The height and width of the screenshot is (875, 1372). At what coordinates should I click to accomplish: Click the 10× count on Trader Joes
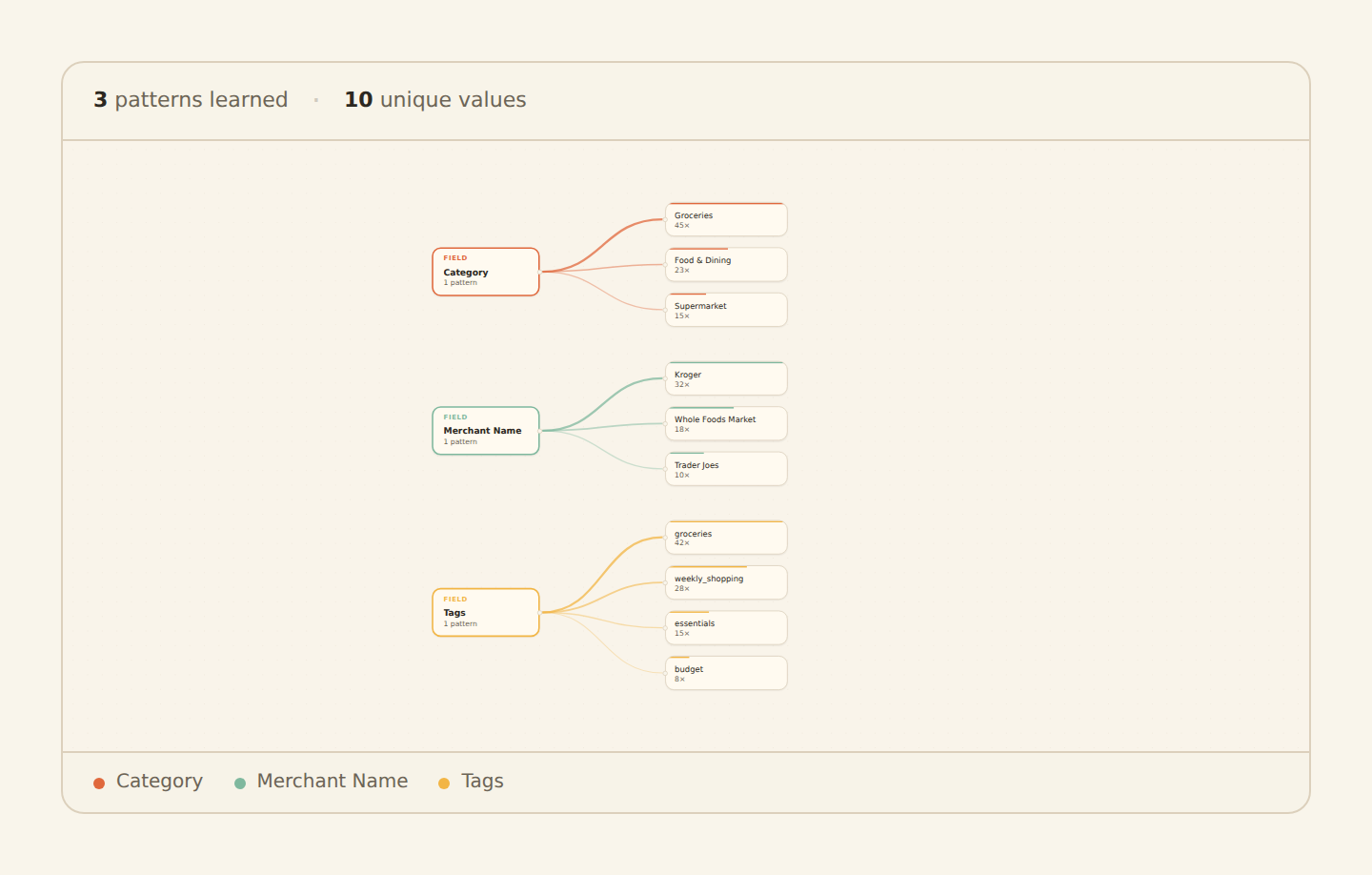pos(682,476)
